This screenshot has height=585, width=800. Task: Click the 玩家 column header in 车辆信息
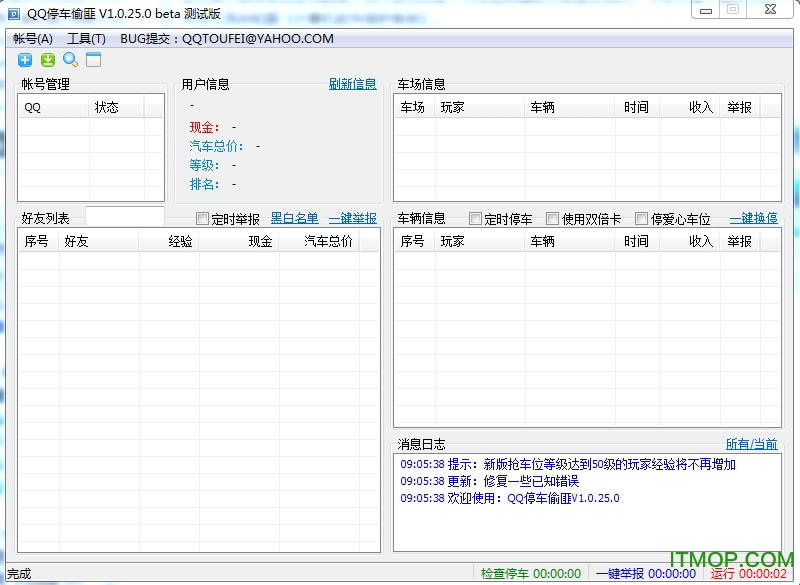(480, 242)
